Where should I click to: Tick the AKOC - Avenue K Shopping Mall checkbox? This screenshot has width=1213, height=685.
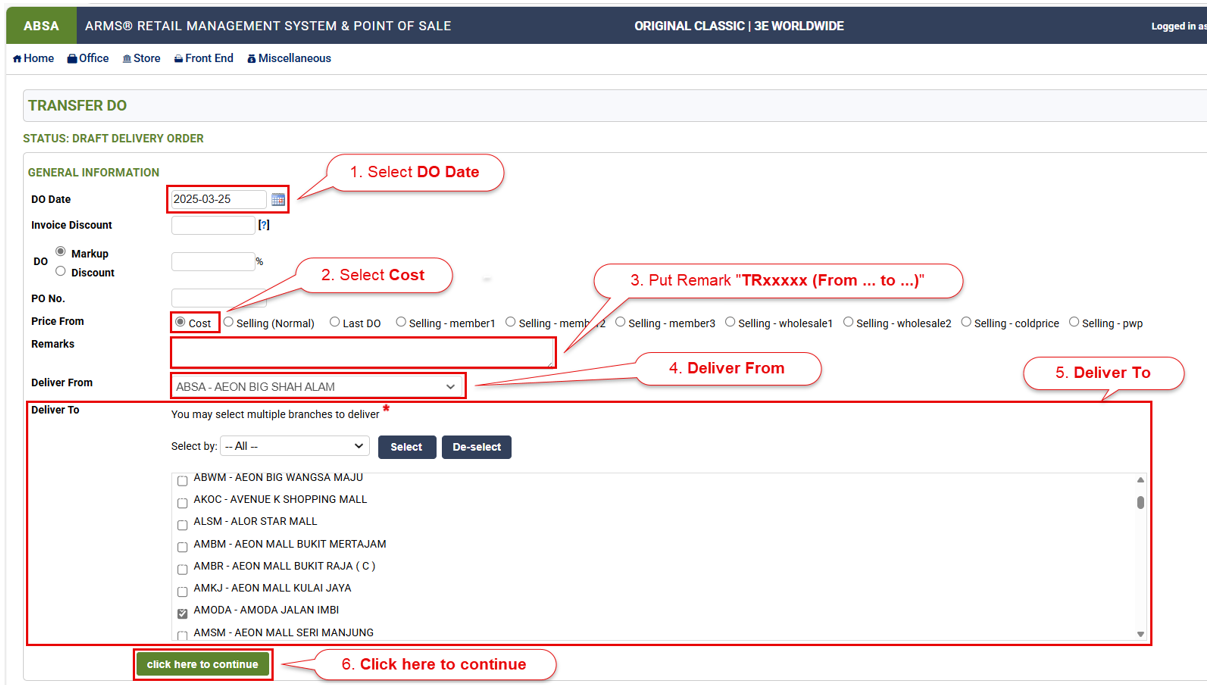point(182,503)
